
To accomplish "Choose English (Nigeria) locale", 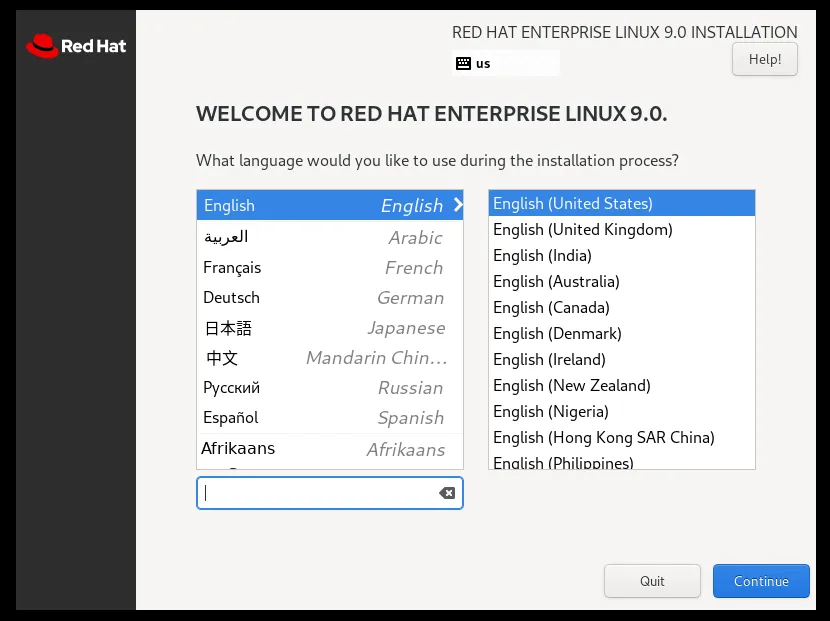I will coord(621,411).
